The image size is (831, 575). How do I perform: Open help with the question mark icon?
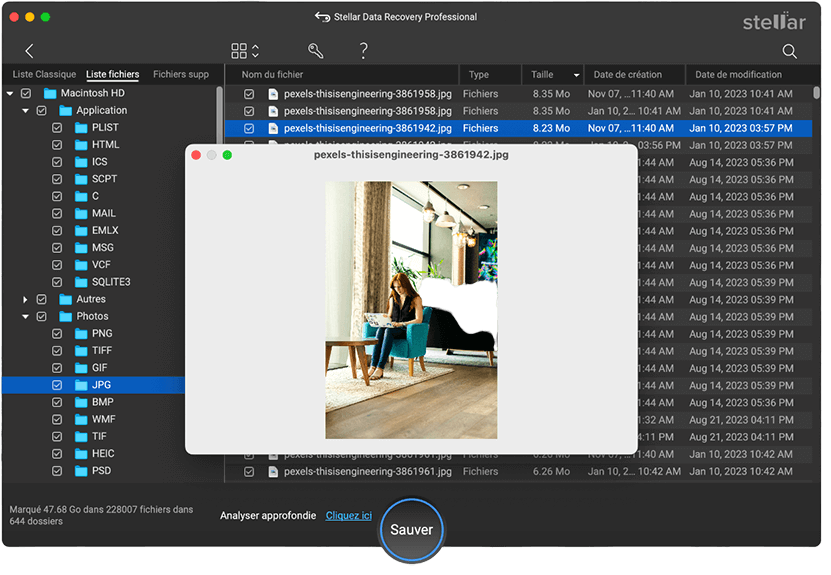click(x=363, y=51)
